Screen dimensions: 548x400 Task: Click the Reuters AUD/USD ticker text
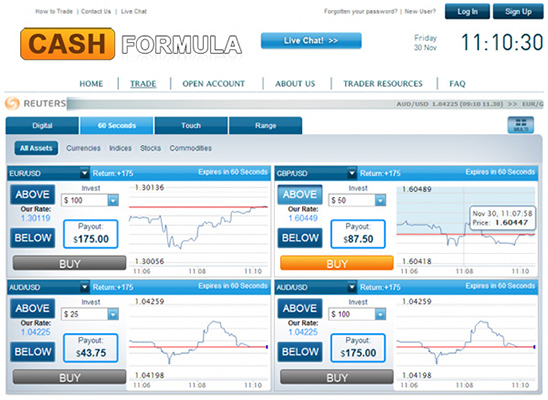coord(449,104)
